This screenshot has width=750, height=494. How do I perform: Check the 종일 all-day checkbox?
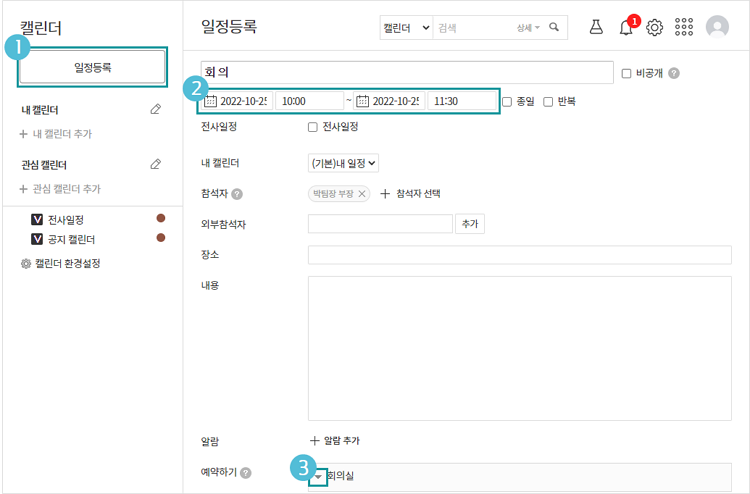(x=507, y=101)
